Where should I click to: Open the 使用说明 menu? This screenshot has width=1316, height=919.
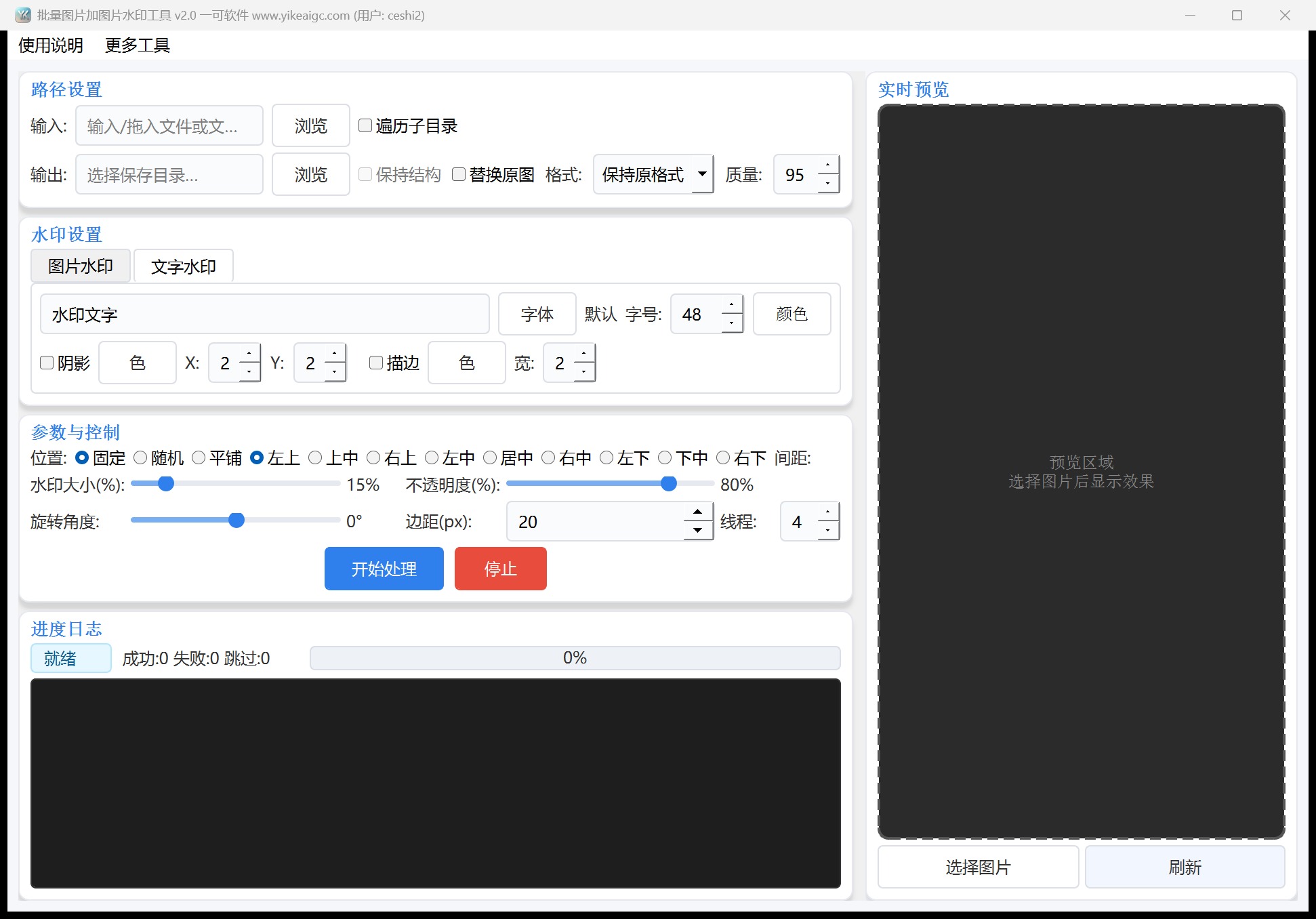[x=51, y=45]
